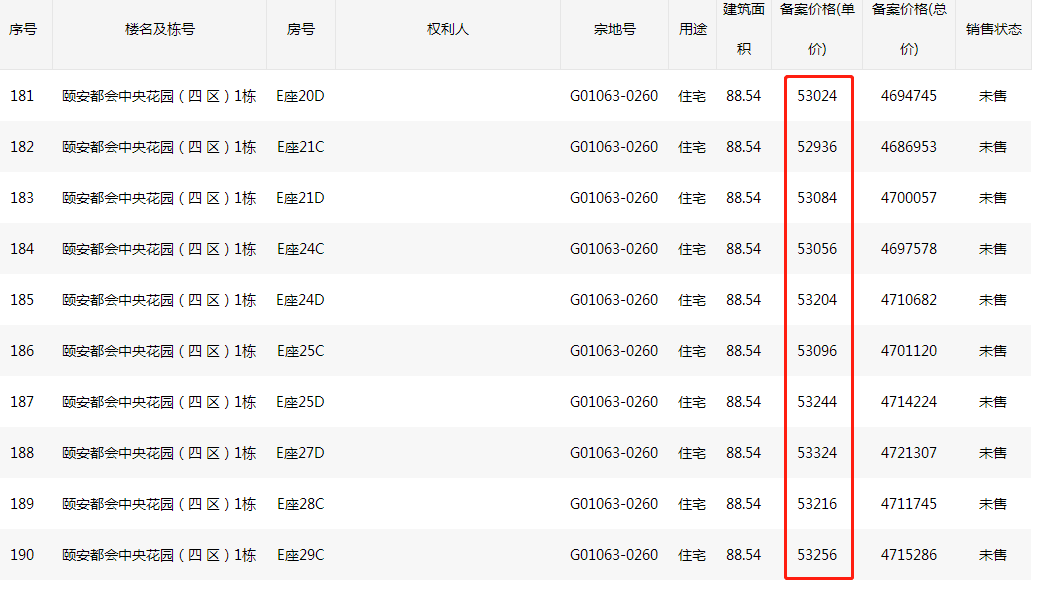
Task: Select room number E座21C
Action: (x=300, y=147)
